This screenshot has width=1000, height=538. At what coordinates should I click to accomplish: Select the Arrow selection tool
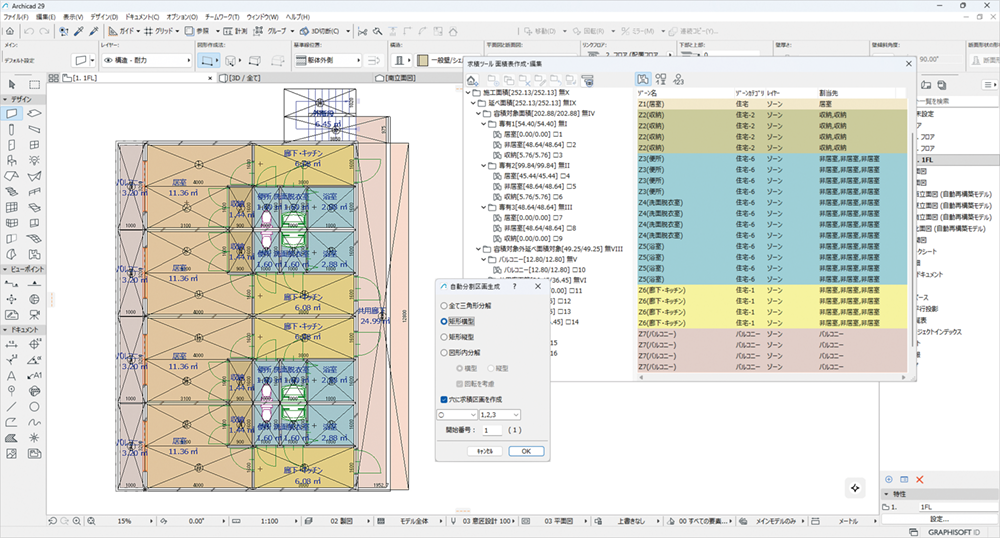pyautogui.click(x=11, y=84)
